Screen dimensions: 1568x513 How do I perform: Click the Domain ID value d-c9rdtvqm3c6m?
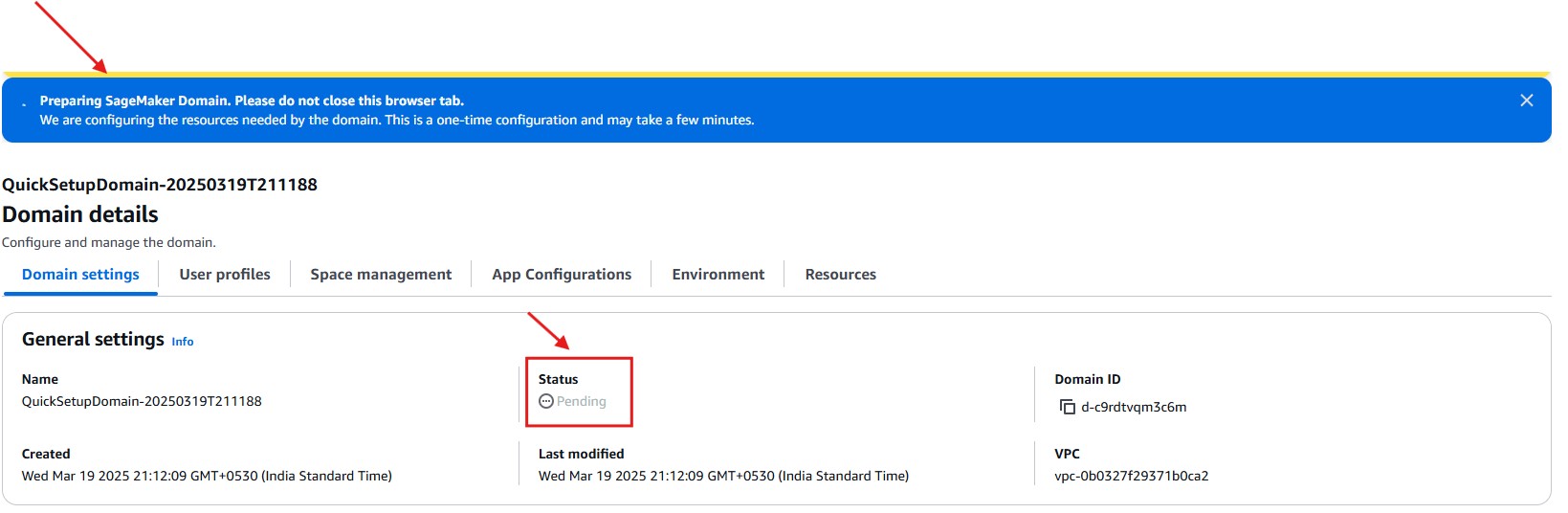tap(1134, 407)
